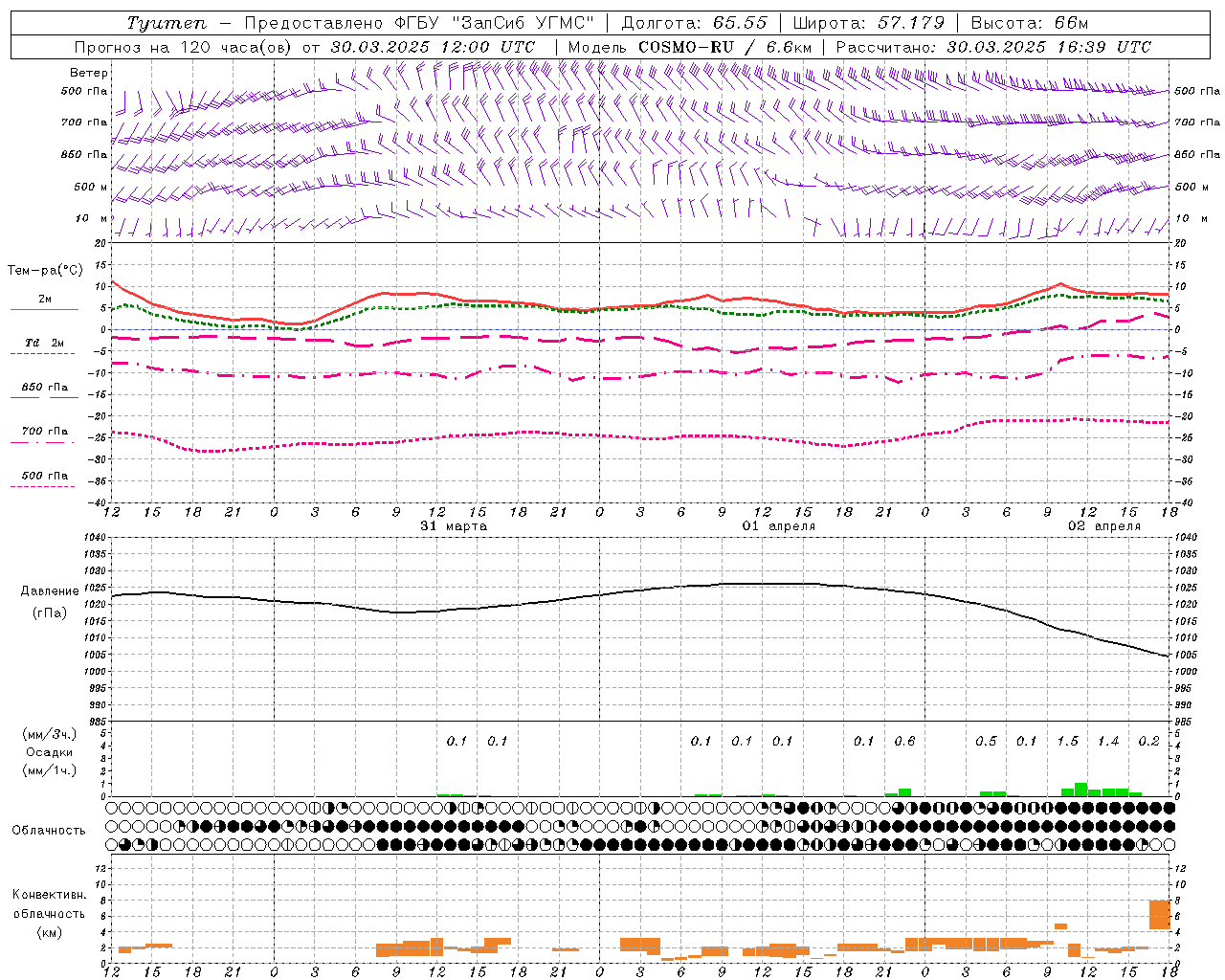Image resolution: width=1225 pixels, height=980 pixels.
Task: Select the 'Высота: 66м' elevation text
Action: [x=1029, y=23]
